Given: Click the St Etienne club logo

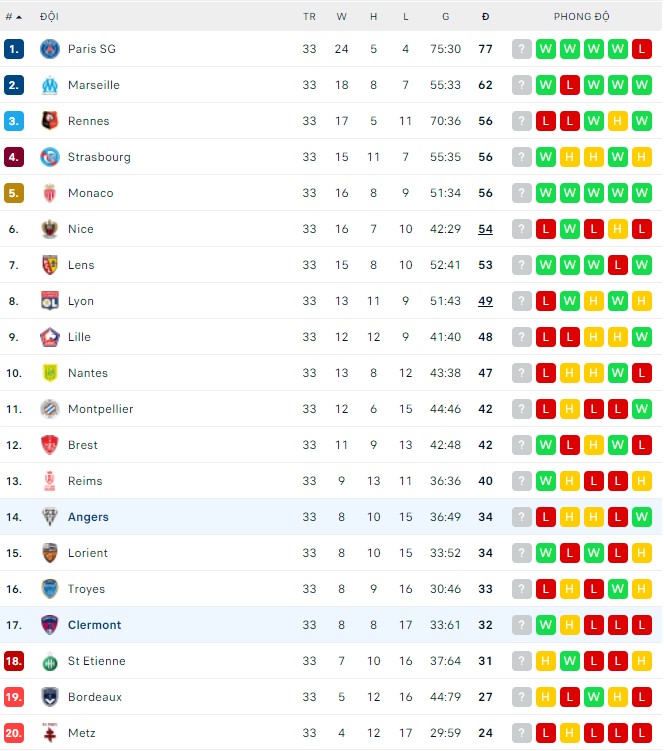Looking at the screenshot, I should coord(50,661).
